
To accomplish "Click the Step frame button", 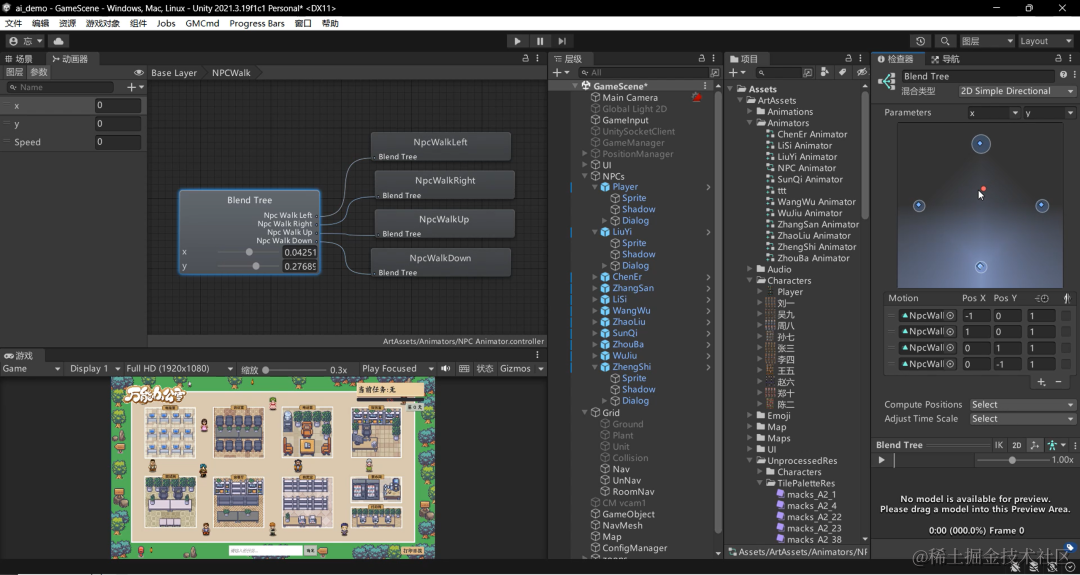I will click(562, 41).
